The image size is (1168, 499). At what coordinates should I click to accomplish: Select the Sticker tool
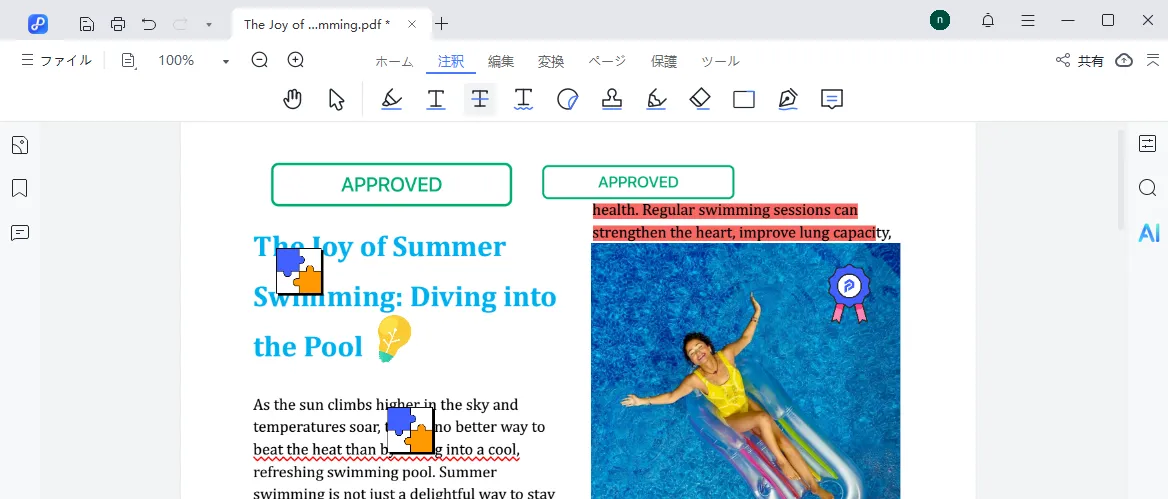(568, 99)
